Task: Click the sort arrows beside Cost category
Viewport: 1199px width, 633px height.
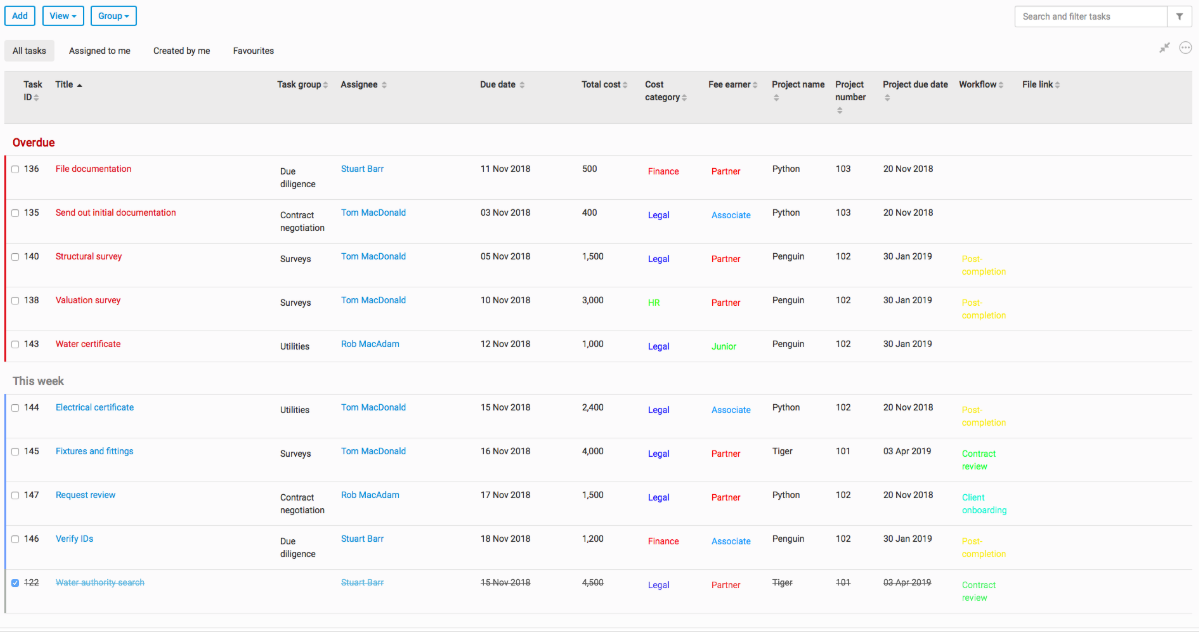Action: 684,98
